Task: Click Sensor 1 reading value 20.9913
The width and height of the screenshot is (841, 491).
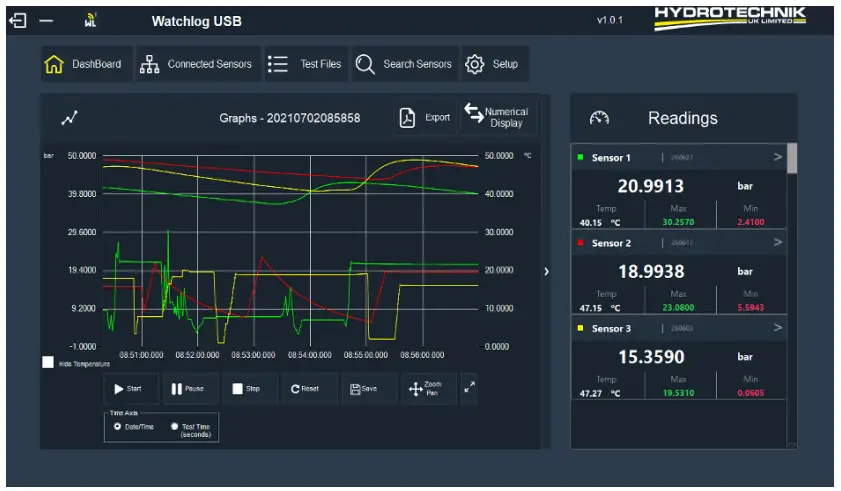Action: pos(651,186)
